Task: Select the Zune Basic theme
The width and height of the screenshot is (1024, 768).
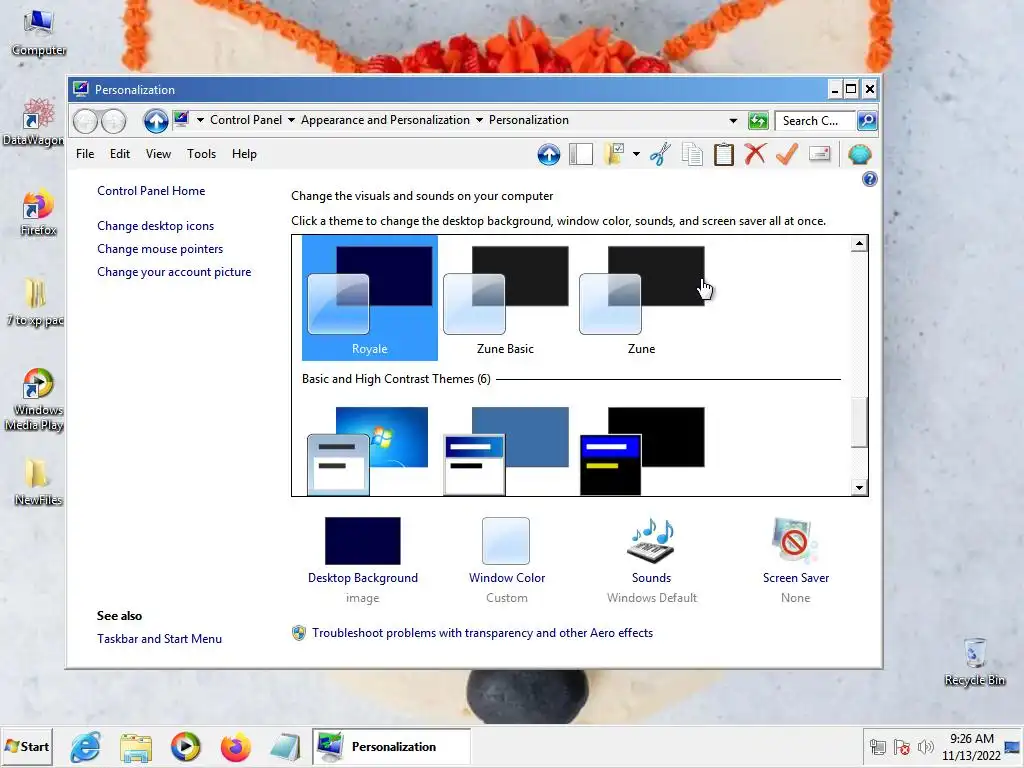Action: (x=505, y=298)
